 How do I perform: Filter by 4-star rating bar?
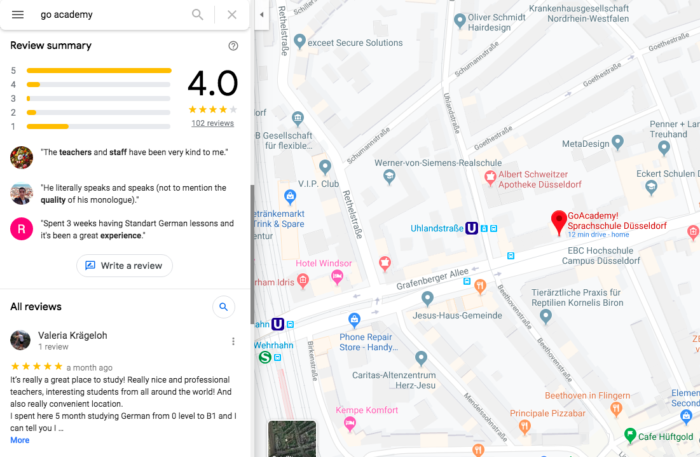pyautogui.click(x=99, y=85)
